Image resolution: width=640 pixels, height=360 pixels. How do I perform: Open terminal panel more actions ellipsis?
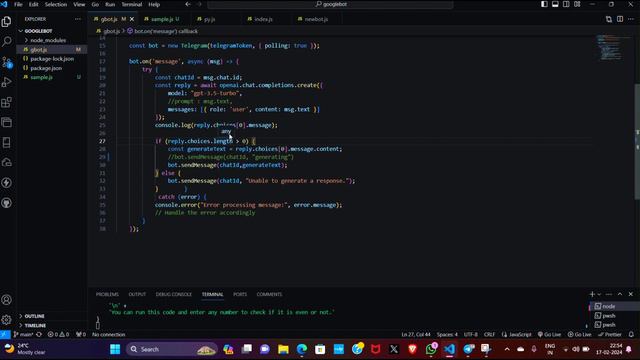(609, 294)
